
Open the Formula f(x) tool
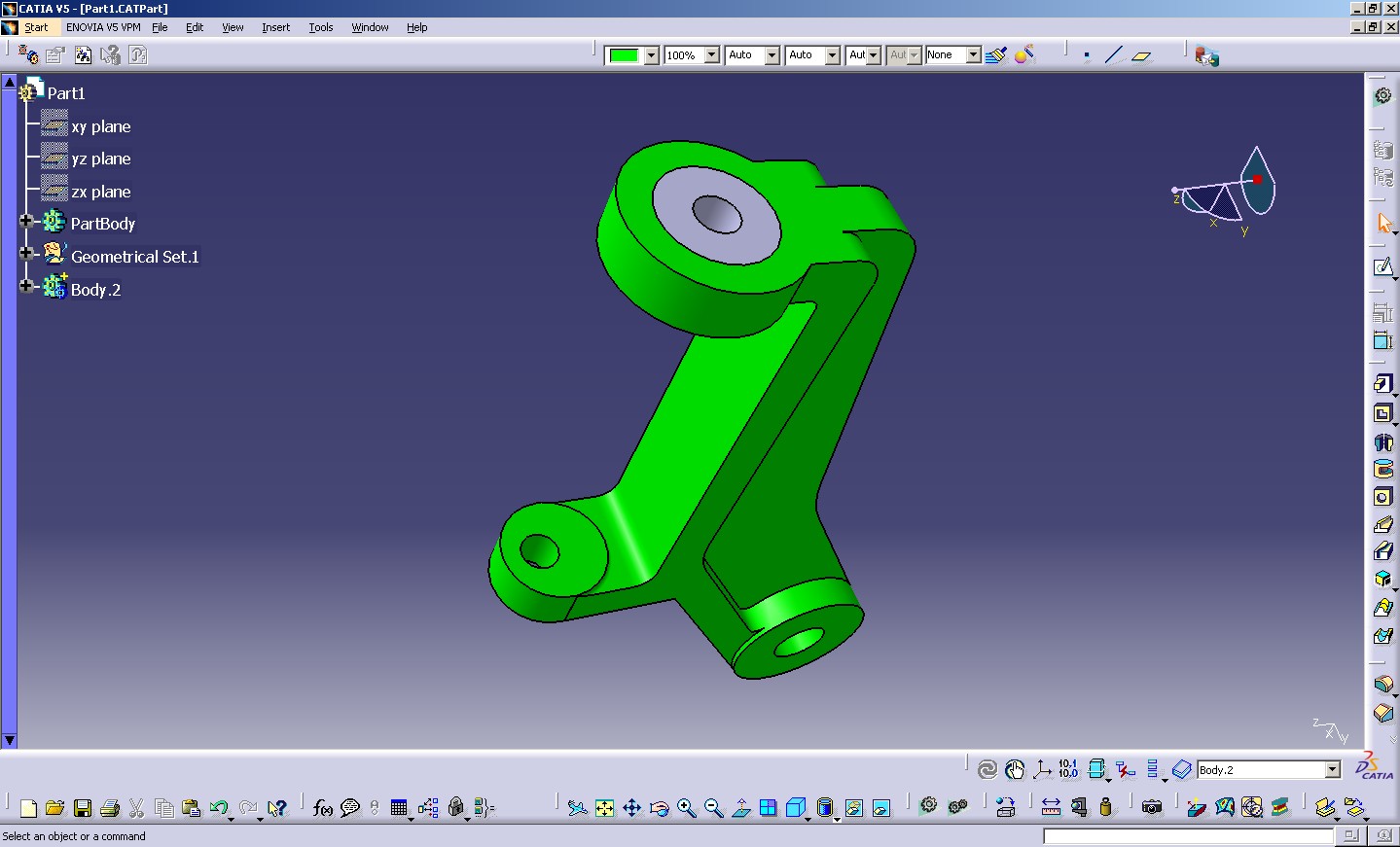323,808
